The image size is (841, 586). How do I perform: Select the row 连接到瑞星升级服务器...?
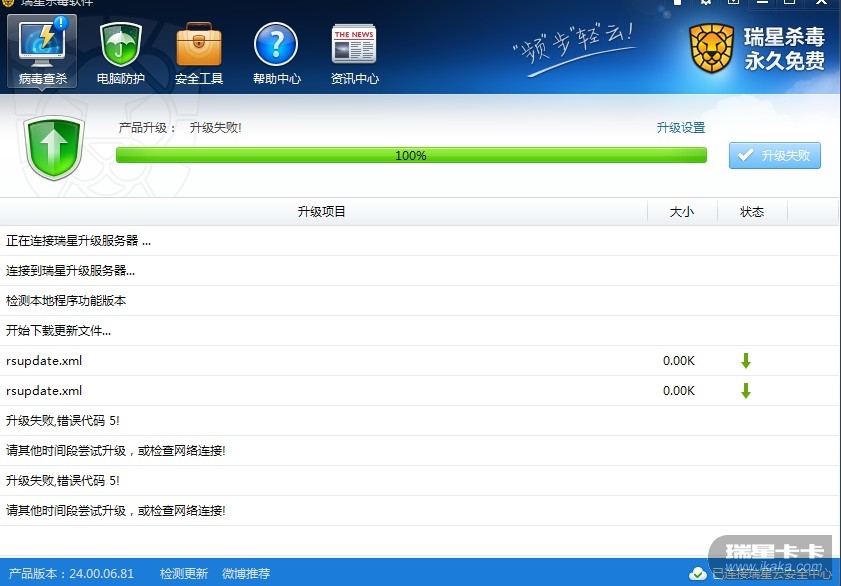pos(419,271)
